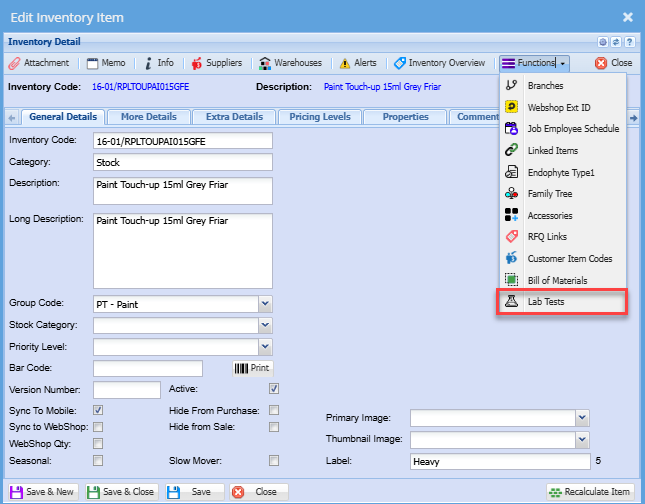
Task: Toggle Sync To Mobile checkbox
Action: 98,410
